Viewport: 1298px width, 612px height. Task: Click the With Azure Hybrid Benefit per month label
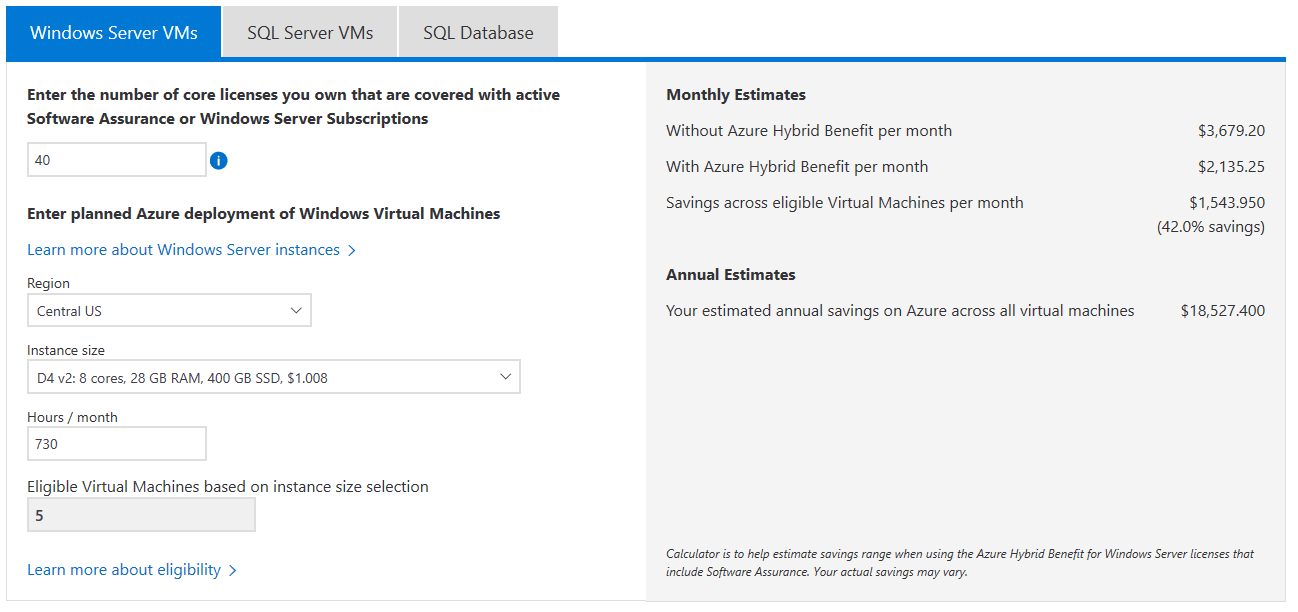pyautogui.click(x=797, y=167)
